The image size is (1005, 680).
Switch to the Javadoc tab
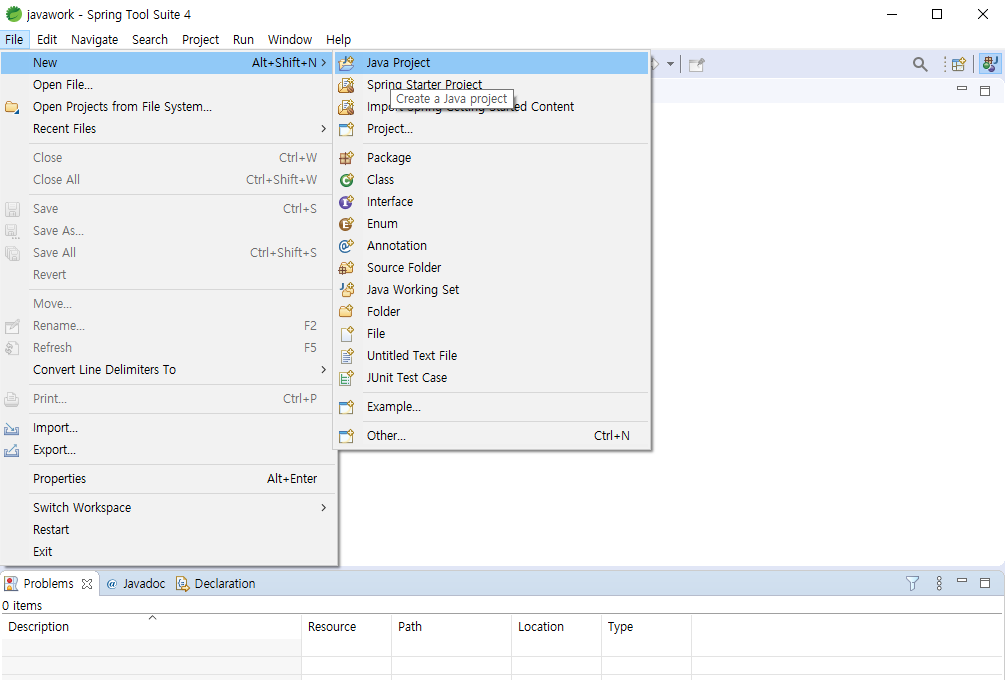[x=136, y=584]
